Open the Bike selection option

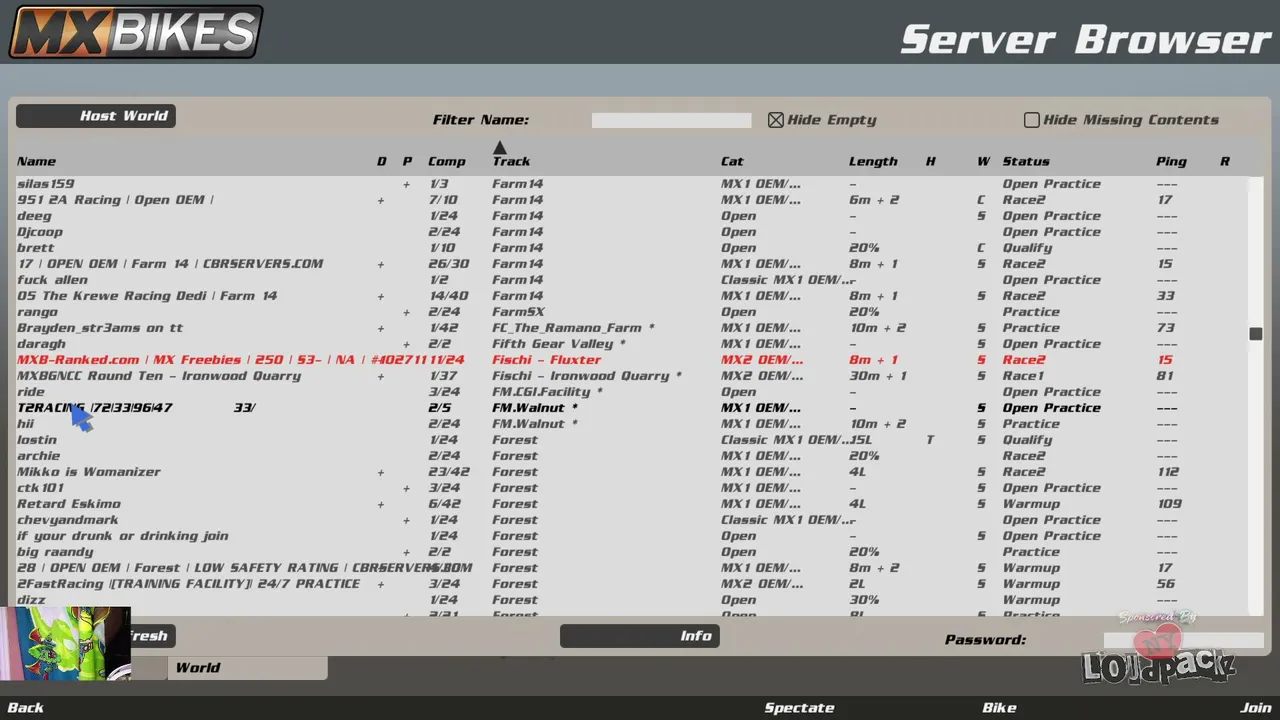pos(999,708)
